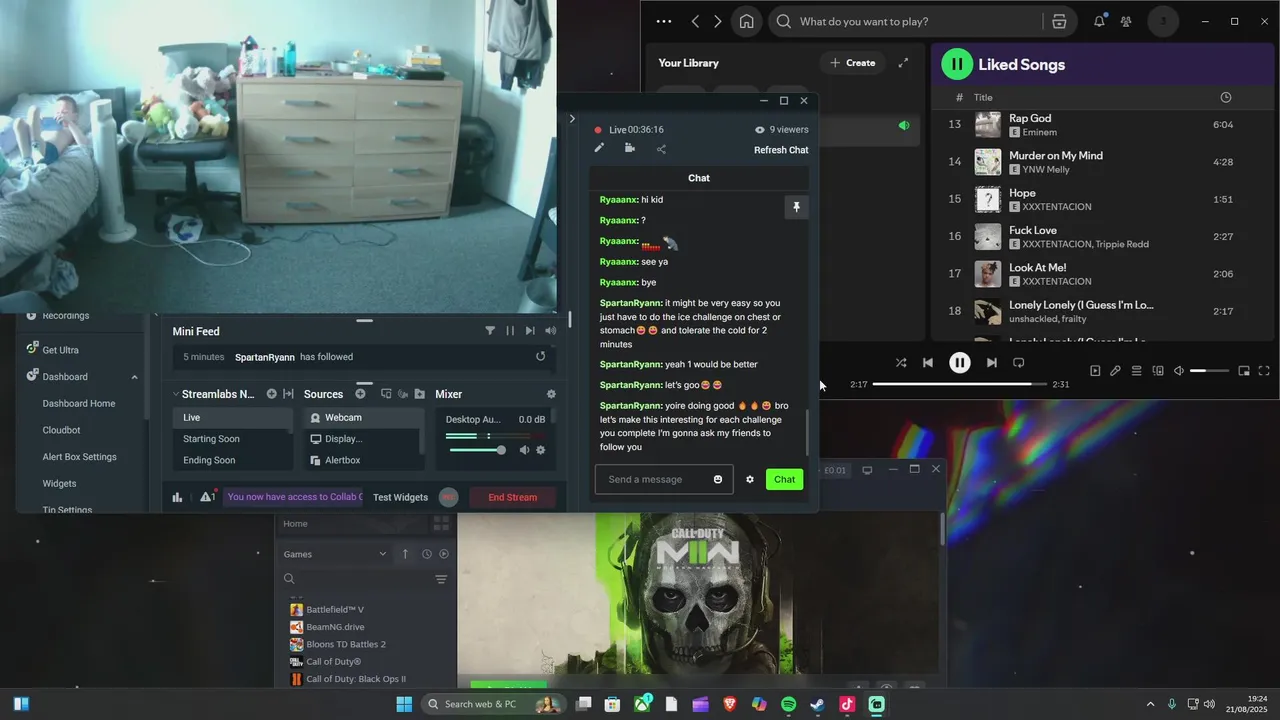This screenshot has width=1280, height=720.
Task: Open Desktop Audio source settings gear
Action: [x=541, y=450]
